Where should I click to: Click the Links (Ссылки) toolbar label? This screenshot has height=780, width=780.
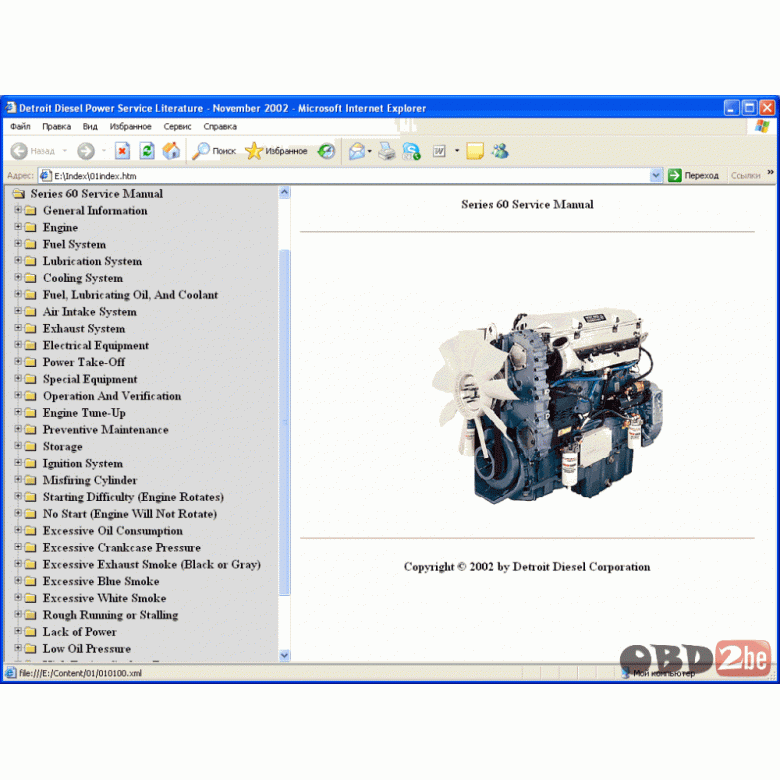[745, 175]
